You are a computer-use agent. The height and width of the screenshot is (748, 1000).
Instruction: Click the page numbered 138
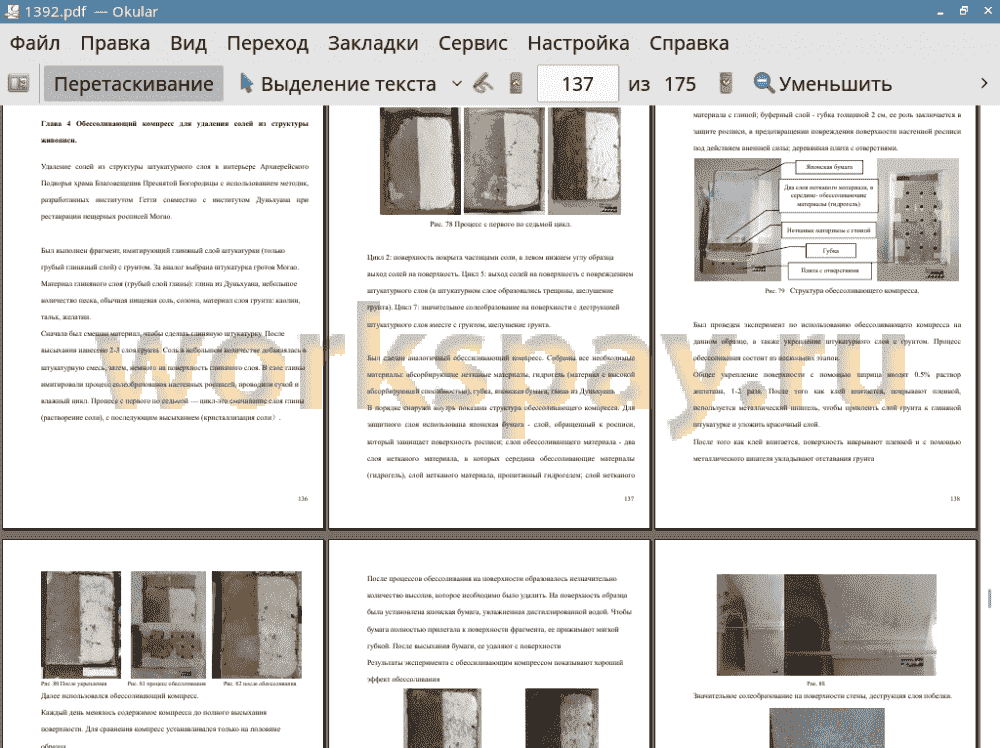816,317
